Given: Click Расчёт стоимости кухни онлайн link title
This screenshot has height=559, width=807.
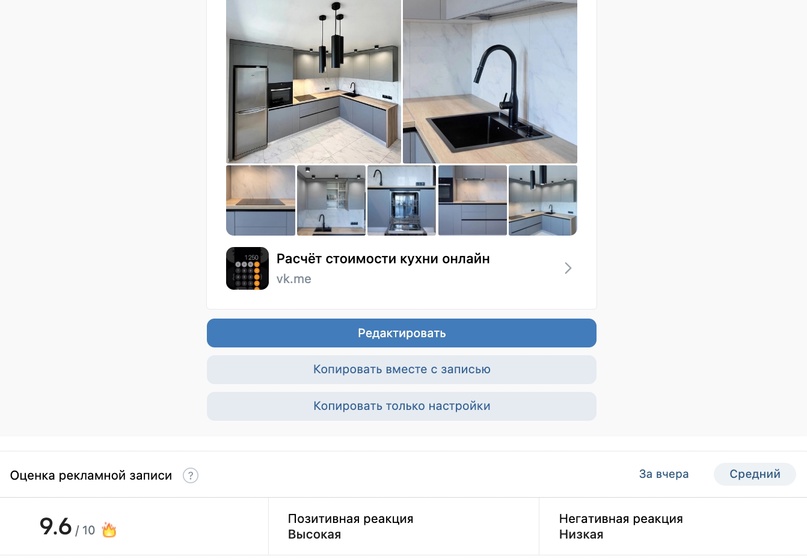Looking at the screenshot, I should pos(383,258).
